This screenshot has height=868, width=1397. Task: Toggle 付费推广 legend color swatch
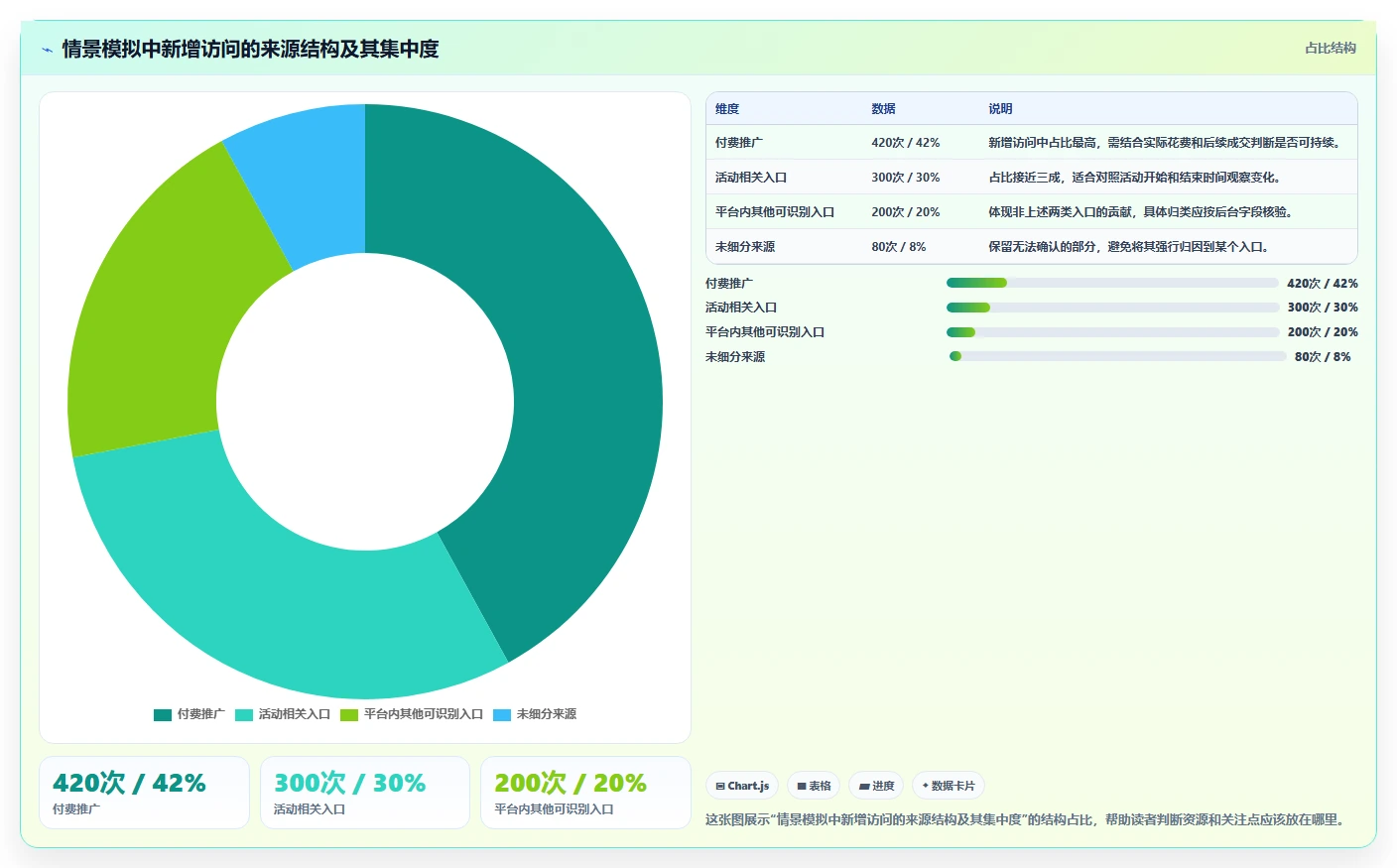pos(163,714)
